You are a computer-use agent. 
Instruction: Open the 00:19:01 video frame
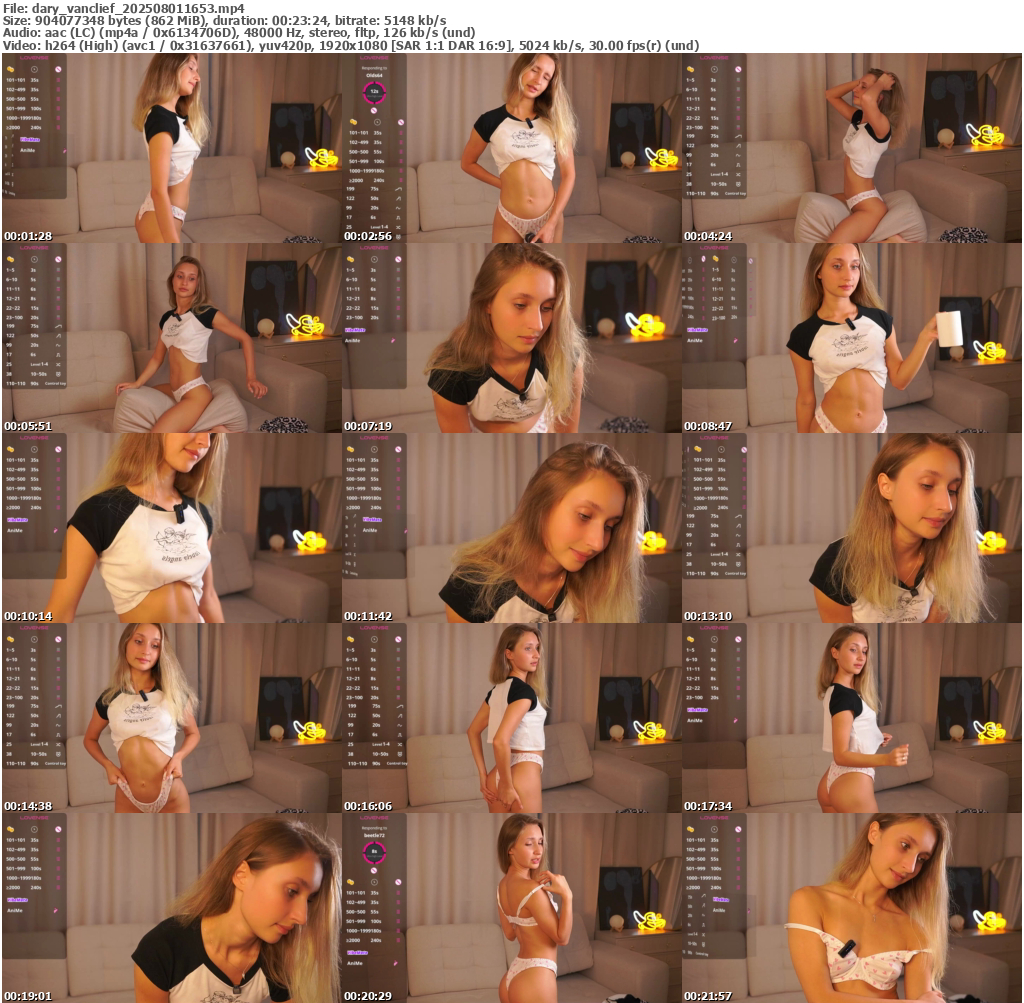(x=171, y=908)
